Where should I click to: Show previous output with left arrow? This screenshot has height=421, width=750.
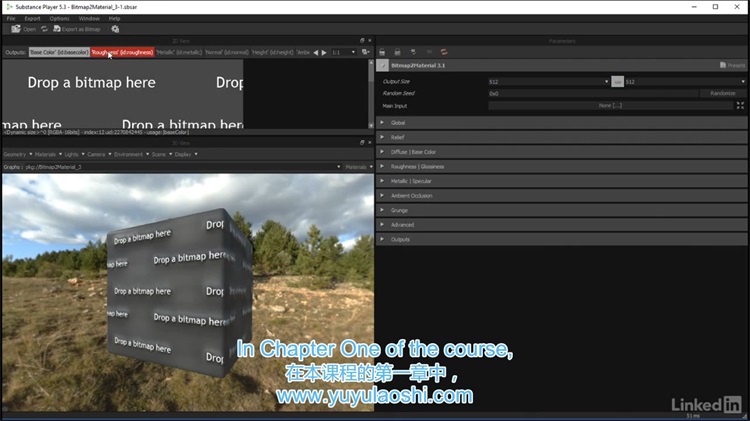316,53
